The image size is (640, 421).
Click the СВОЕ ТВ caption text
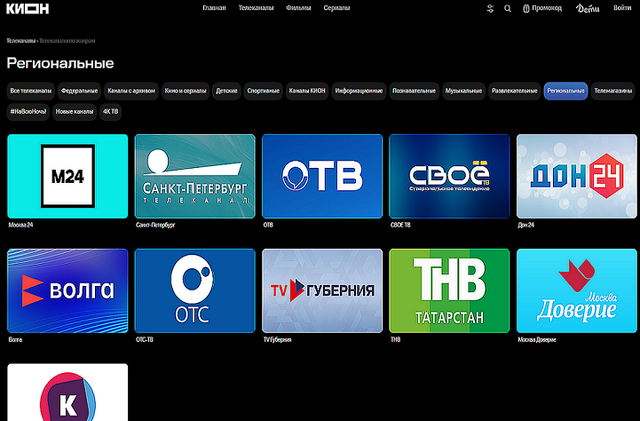click(x=400, y=225)
